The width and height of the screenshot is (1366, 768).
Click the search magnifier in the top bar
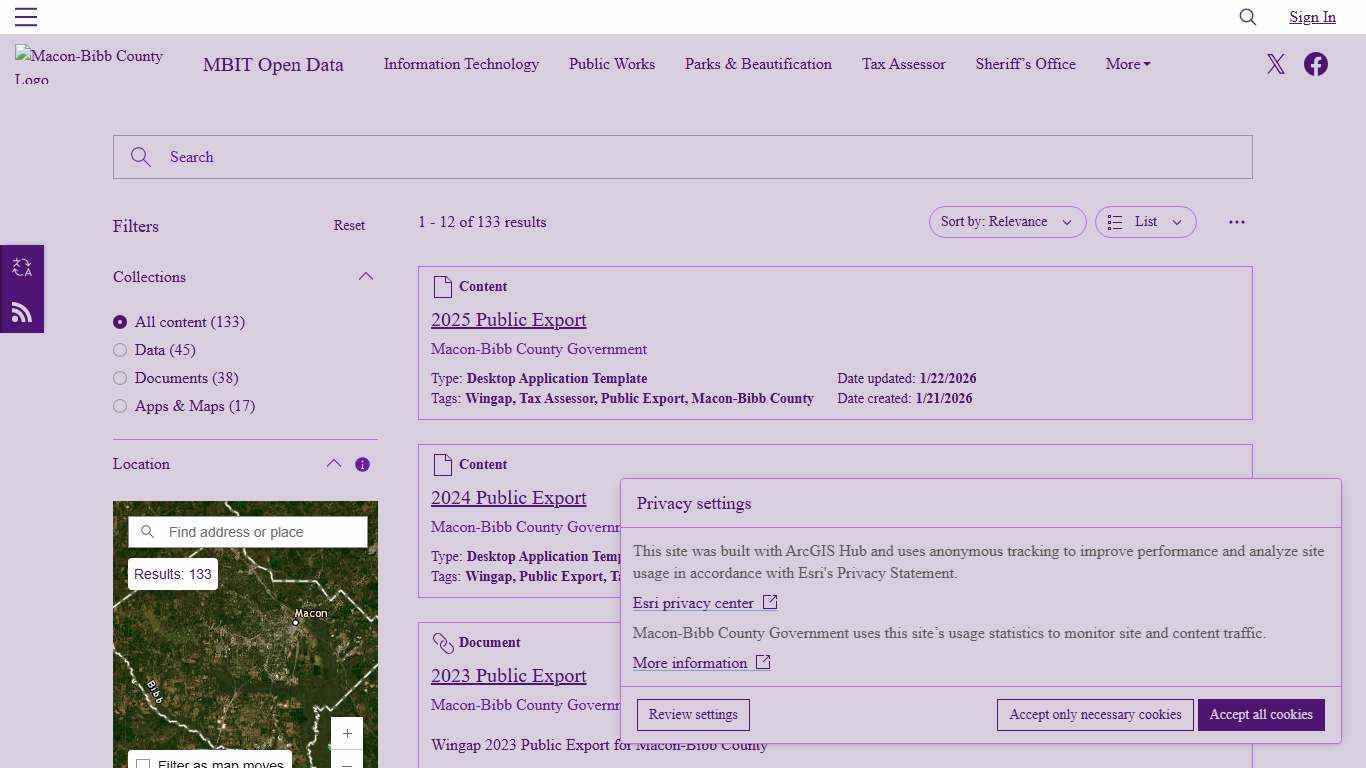pos(1247,17)
